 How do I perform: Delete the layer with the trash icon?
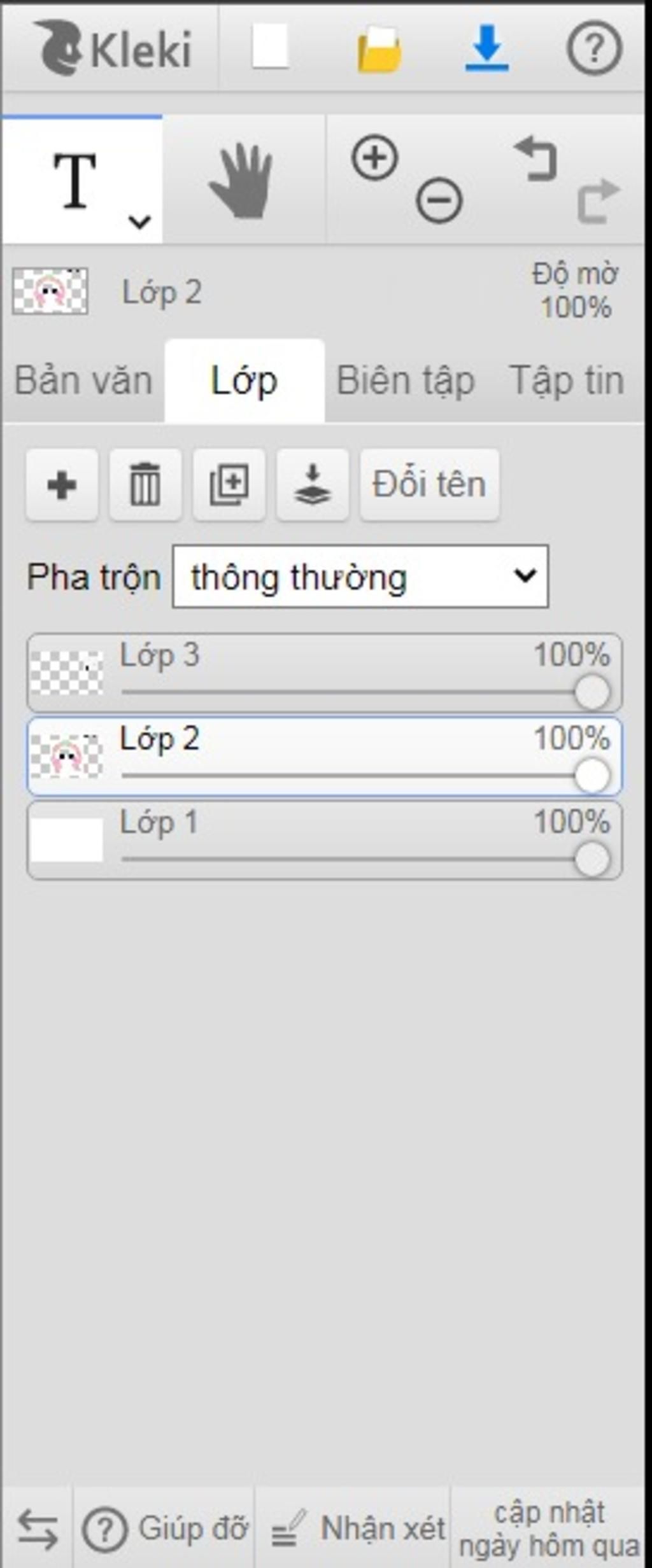tap(145, 485)
